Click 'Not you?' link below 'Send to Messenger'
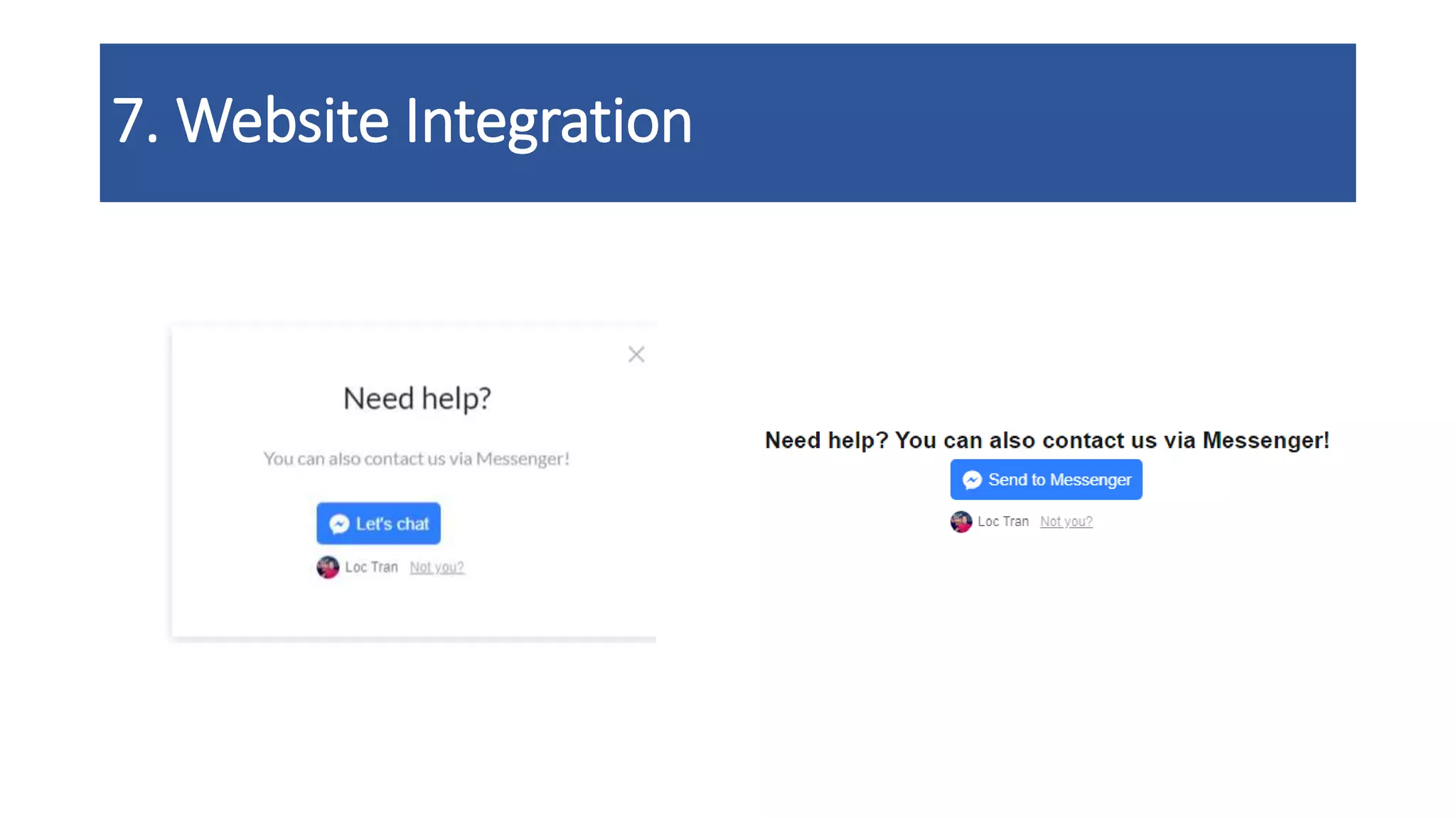Viewport: 1456px width, 819px height. pos(1066,522)
